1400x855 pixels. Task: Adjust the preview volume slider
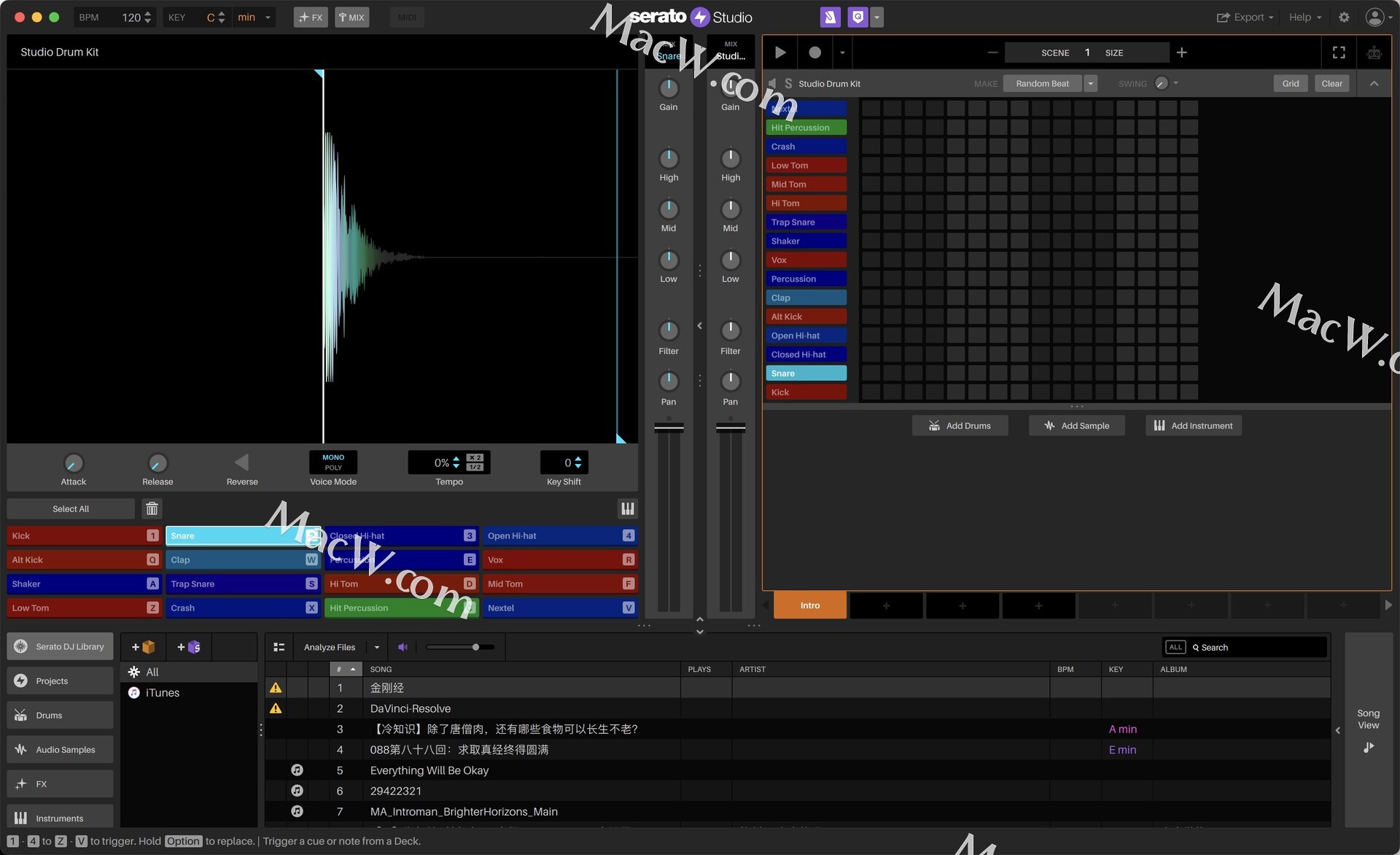[x=460, y=647]
